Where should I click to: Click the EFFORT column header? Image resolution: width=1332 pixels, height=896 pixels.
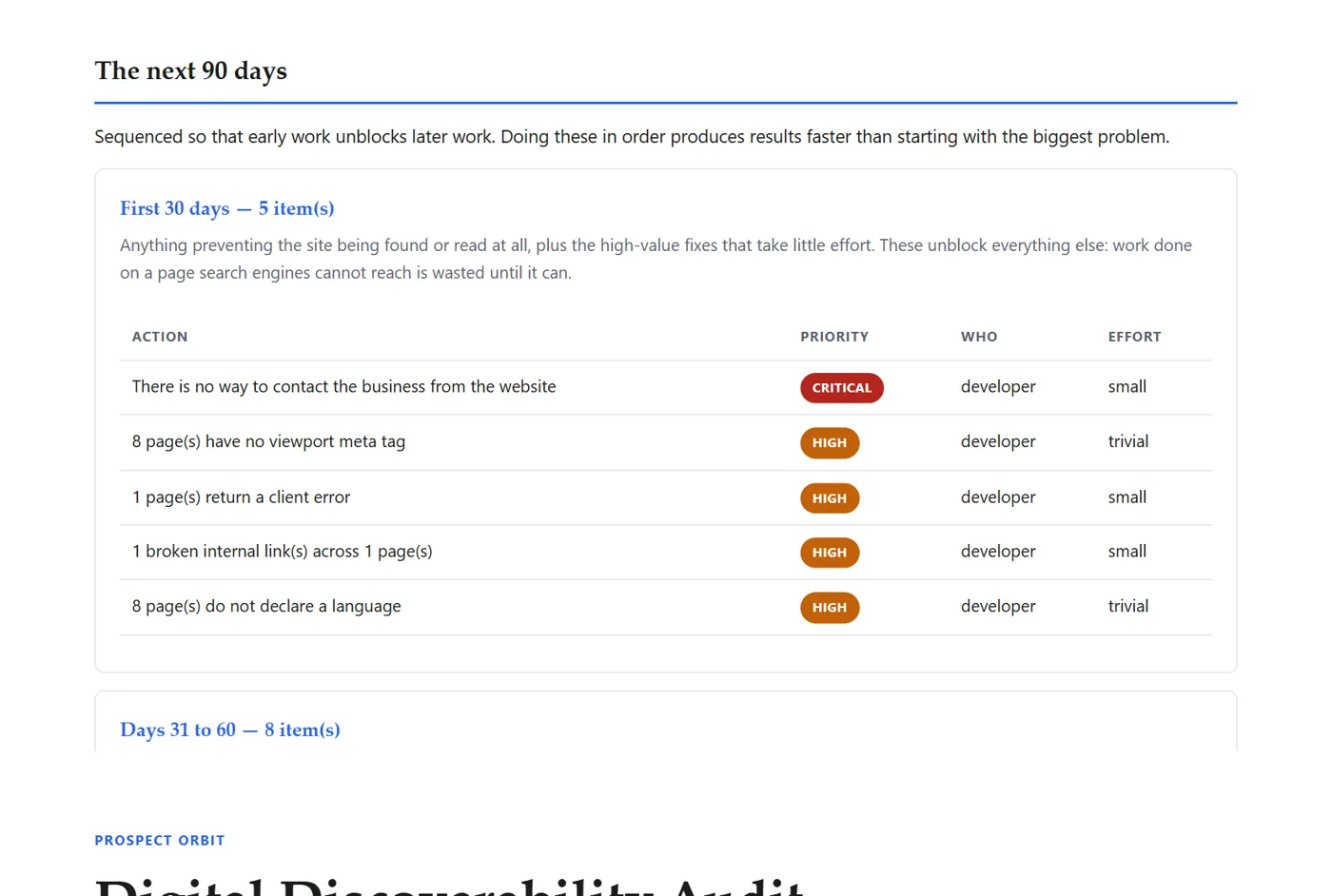click(1135, 337)
